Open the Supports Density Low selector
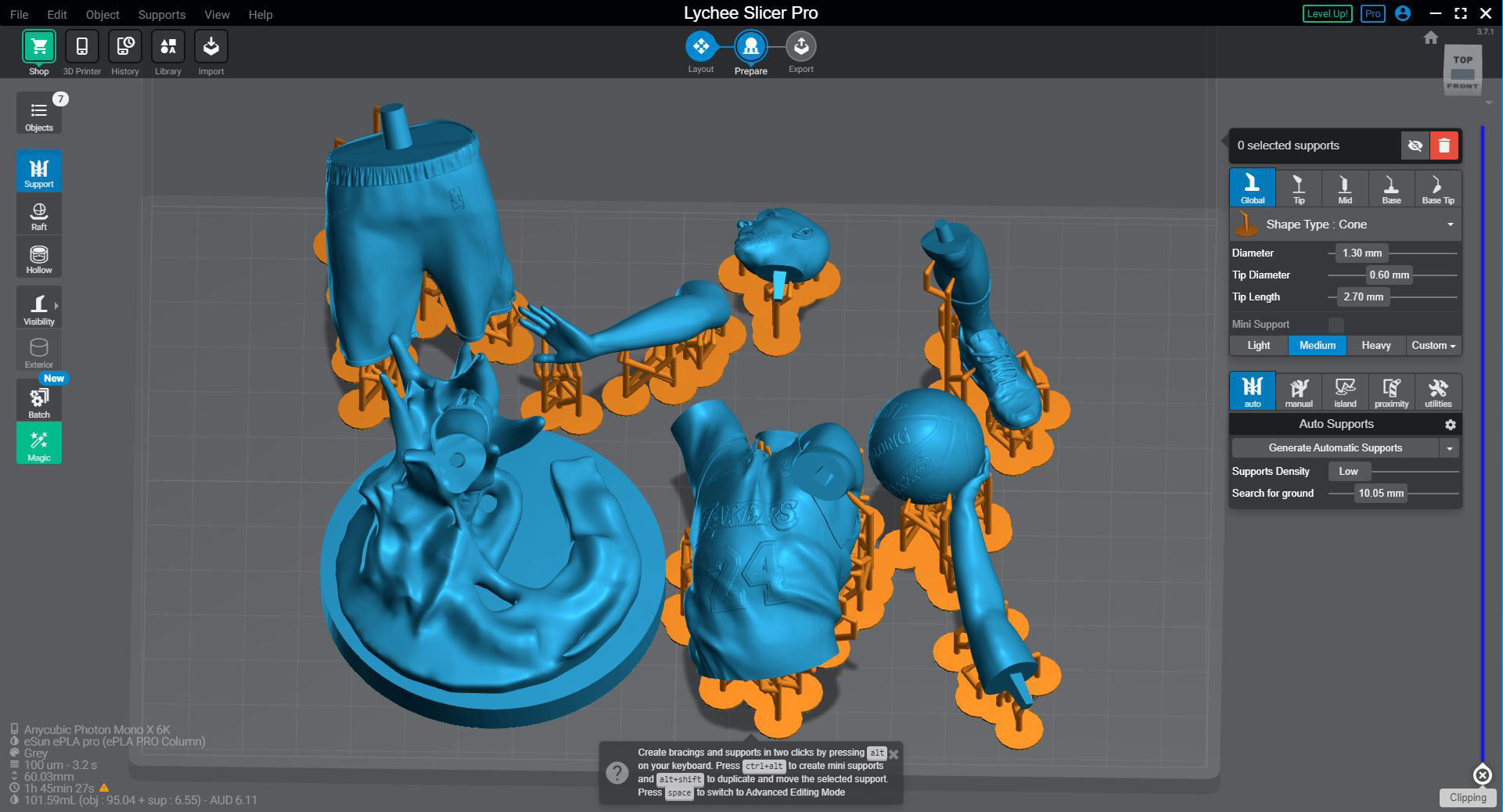 click(x=1349, y=471)
